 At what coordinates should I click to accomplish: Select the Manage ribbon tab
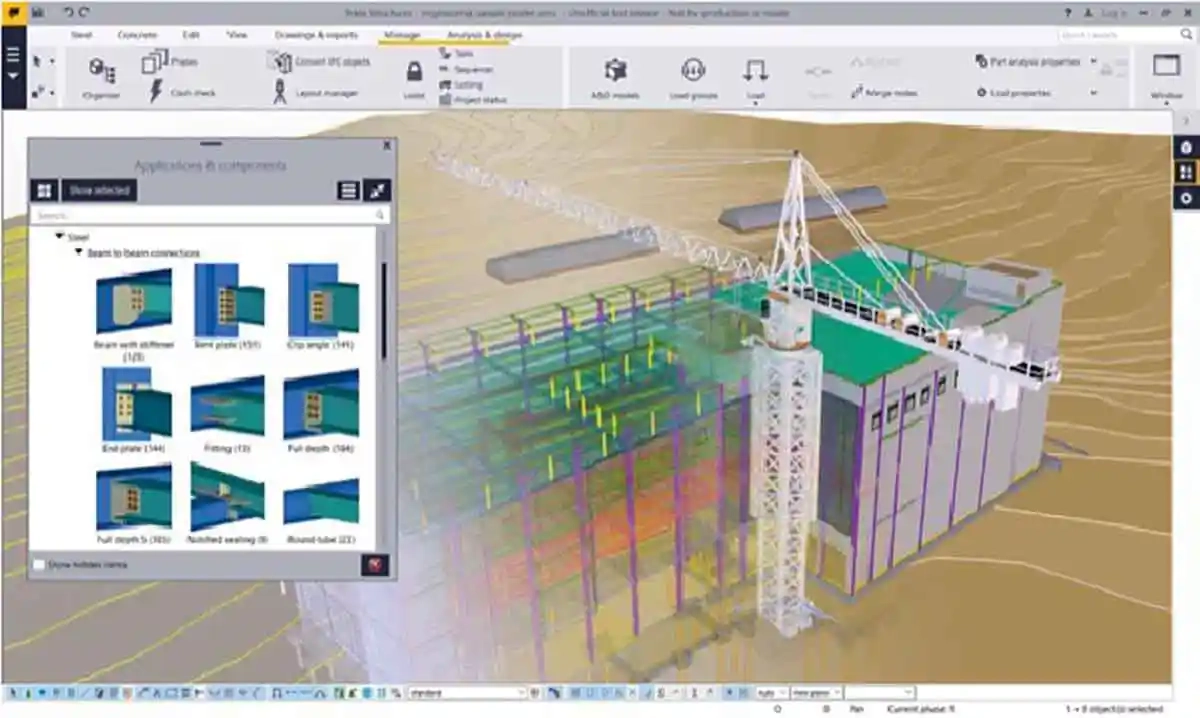tap(402, 34)
